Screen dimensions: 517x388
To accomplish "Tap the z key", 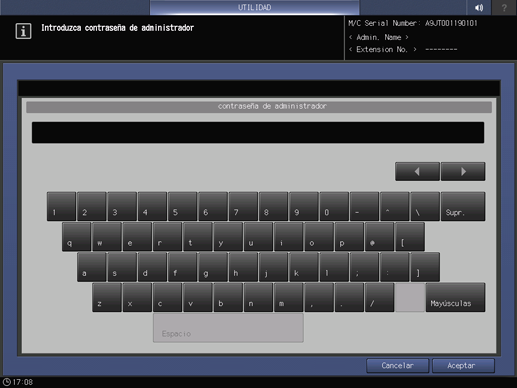I will (x=107, y=297).
